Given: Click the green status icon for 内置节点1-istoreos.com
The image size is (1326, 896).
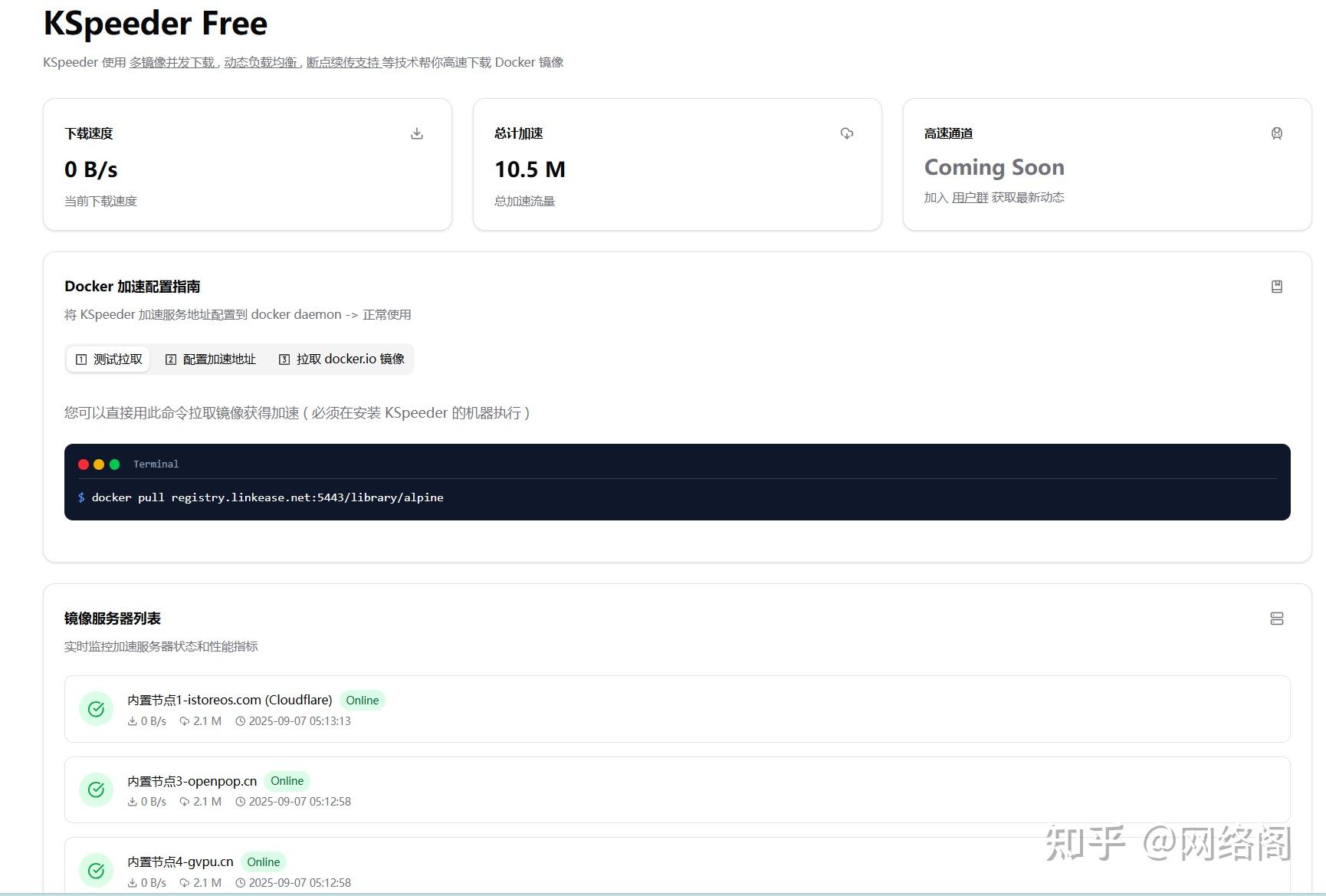Looking at the screenshot, I should point(96,709).
